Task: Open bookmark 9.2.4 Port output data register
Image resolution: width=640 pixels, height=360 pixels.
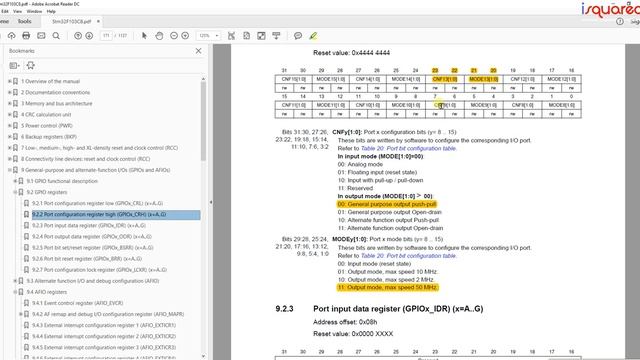Action: (92, 236)
